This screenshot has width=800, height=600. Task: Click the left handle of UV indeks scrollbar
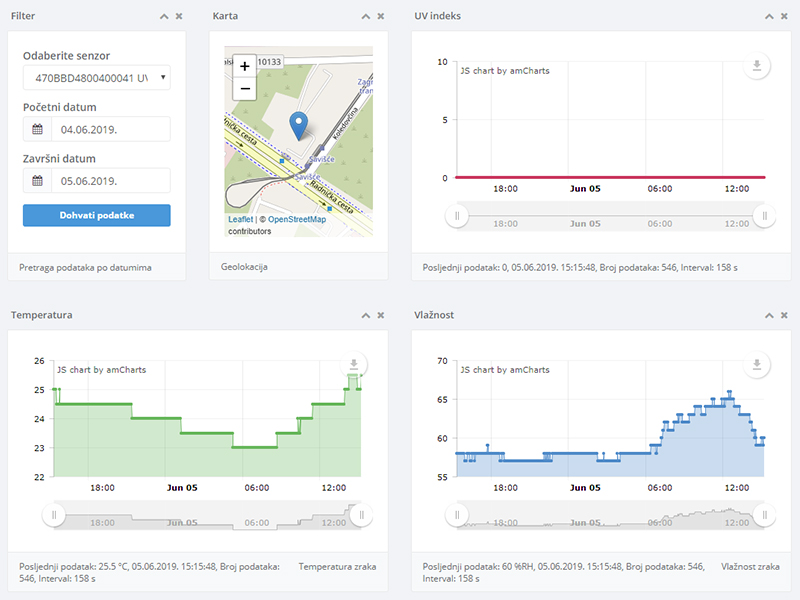[457, 215]
